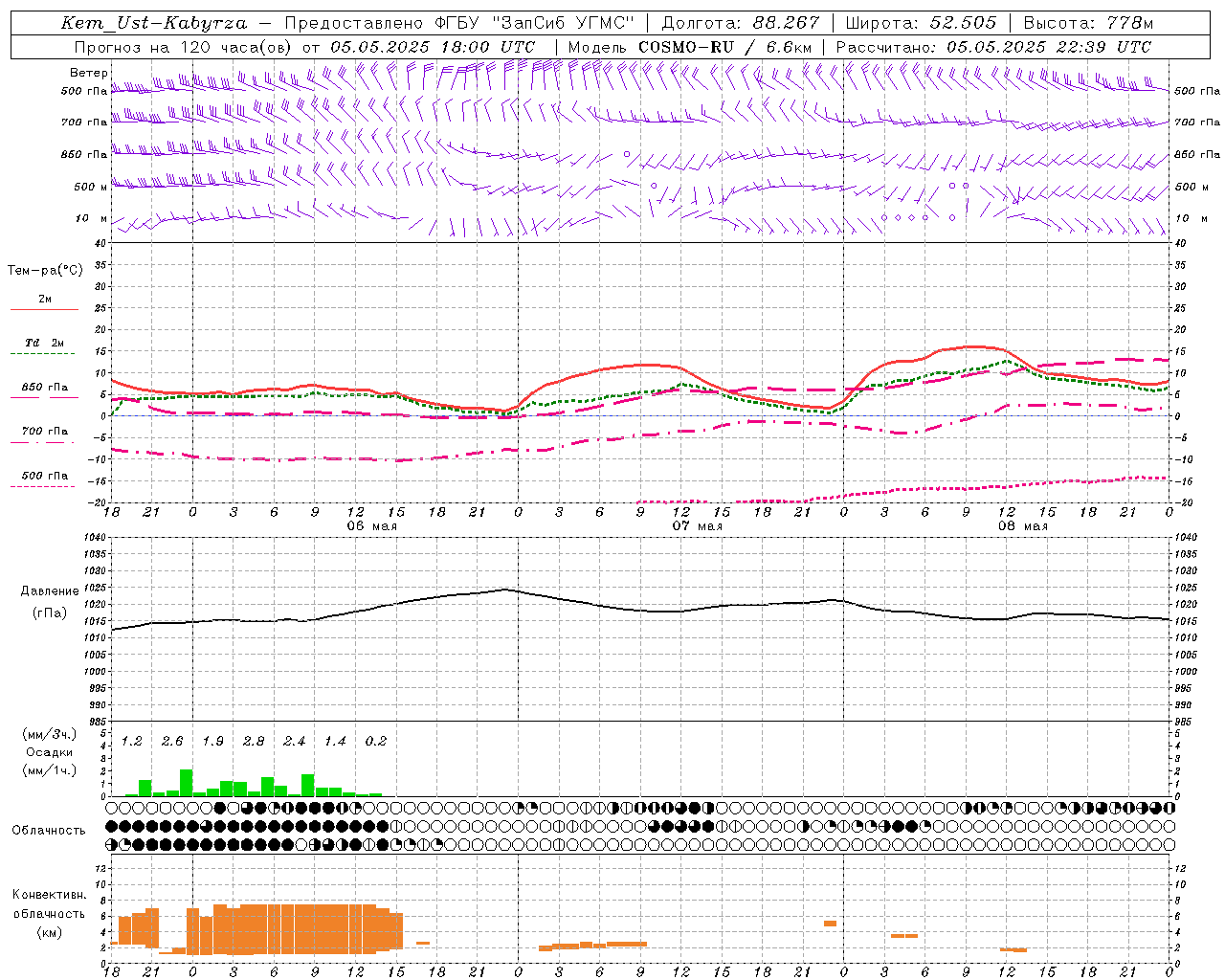Viewport: 1225px width, 980px height.
Task: Select the Прогноз на 120 часа(ов) text
Action: (184, 47)
